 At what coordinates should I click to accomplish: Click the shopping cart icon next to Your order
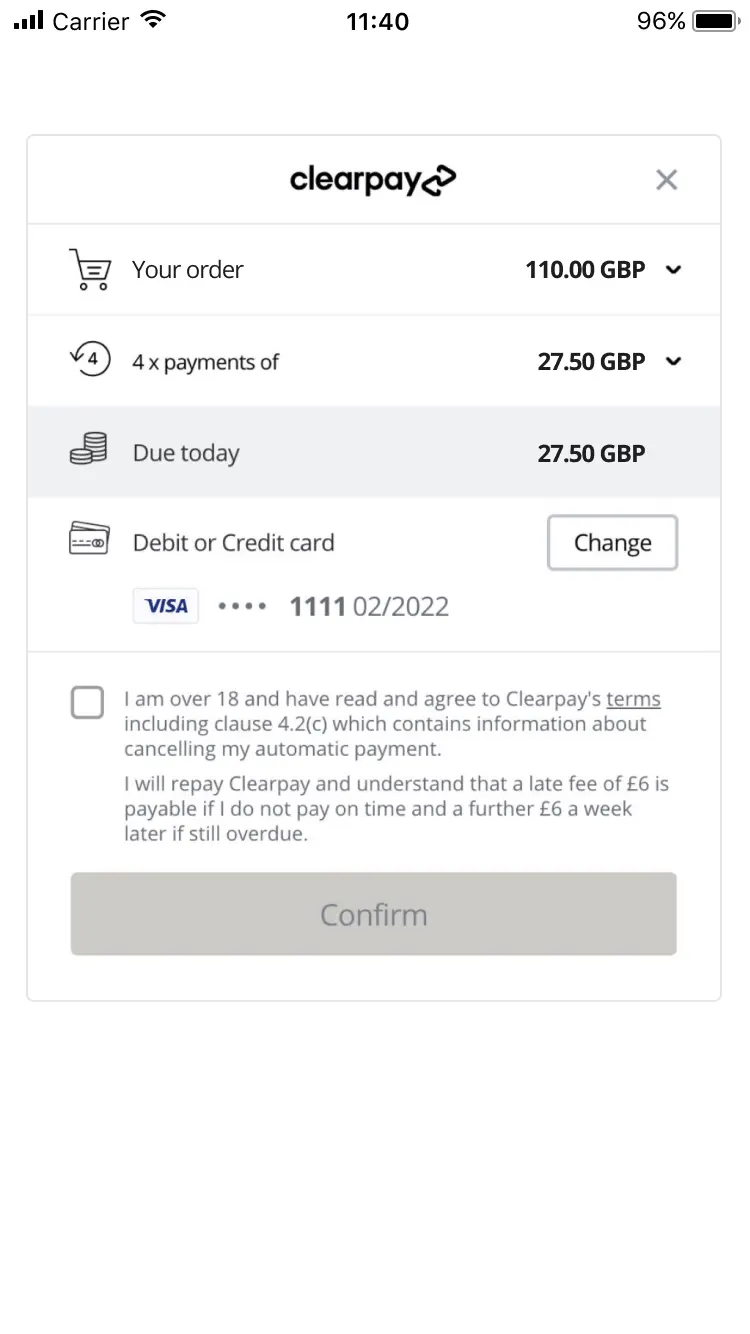tap(89, 269)
